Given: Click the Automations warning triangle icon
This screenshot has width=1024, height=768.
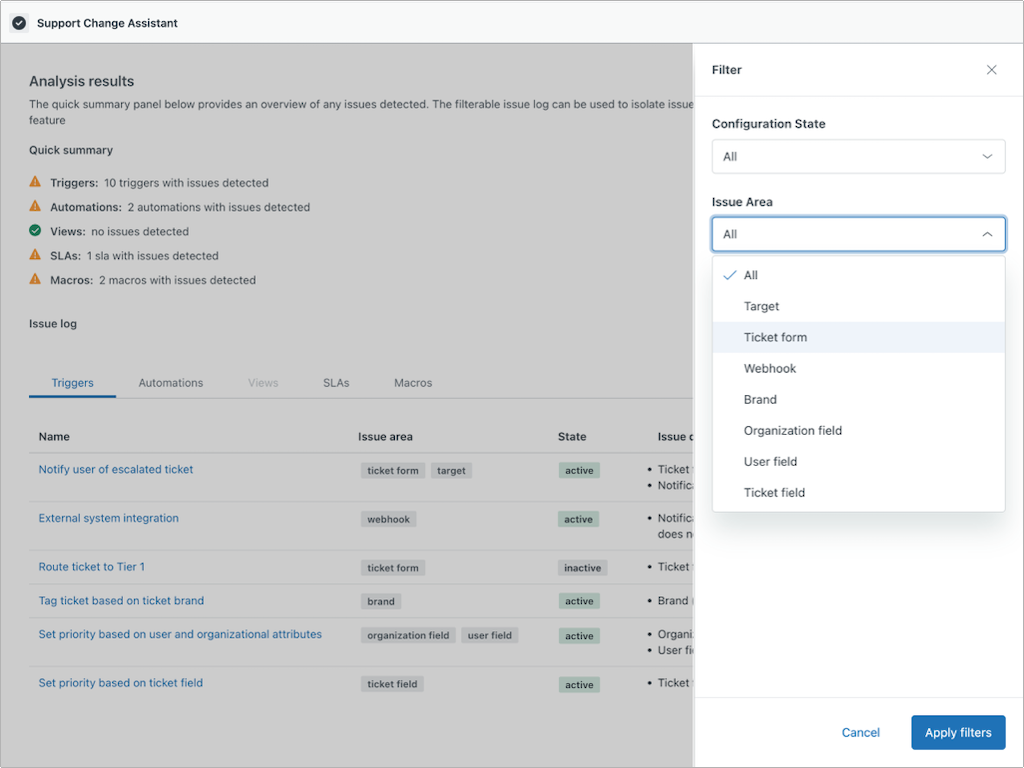Looking at the screenshot, I should click(x=35, y=206).
